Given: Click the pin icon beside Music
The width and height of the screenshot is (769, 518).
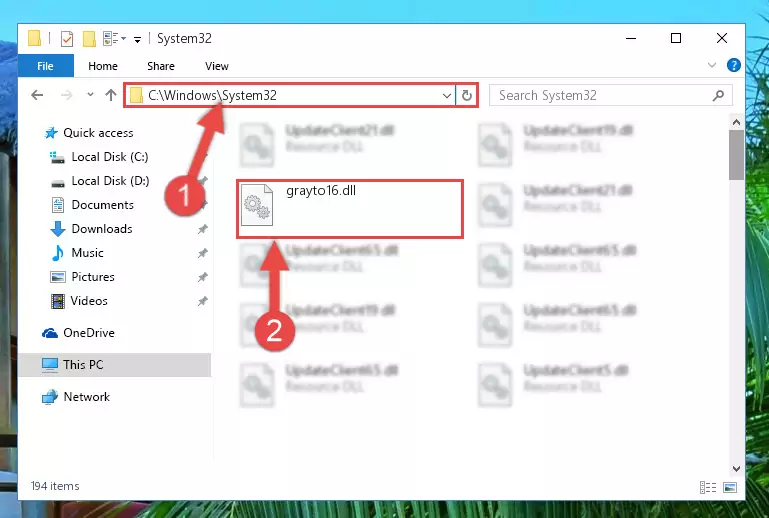Looking at the screenshot, I should coord(202,253).
